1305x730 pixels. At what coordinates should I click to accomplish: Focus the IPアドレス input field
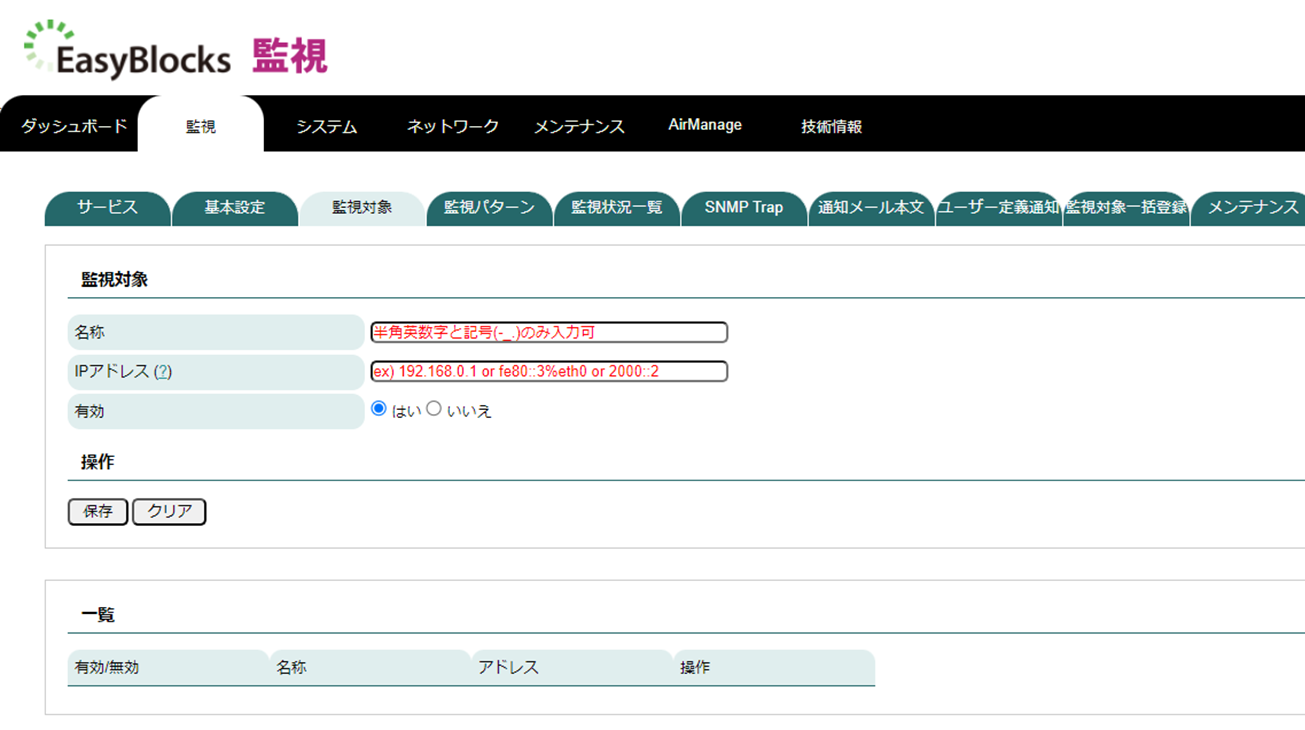[x=549, y=371]
